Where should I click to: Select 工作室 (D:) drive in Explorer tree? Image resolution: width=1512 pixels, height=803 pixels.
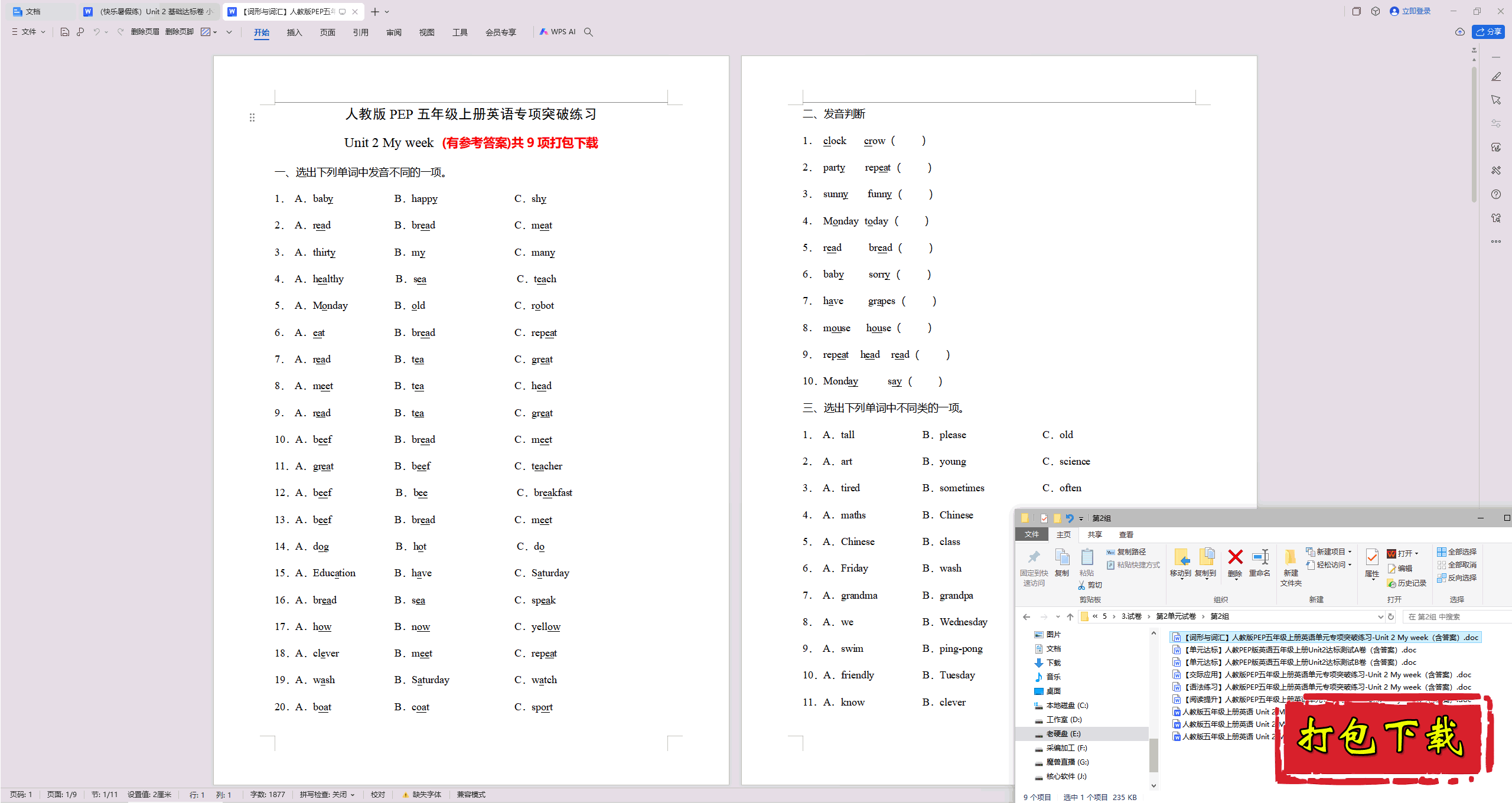coord(1064,720)
